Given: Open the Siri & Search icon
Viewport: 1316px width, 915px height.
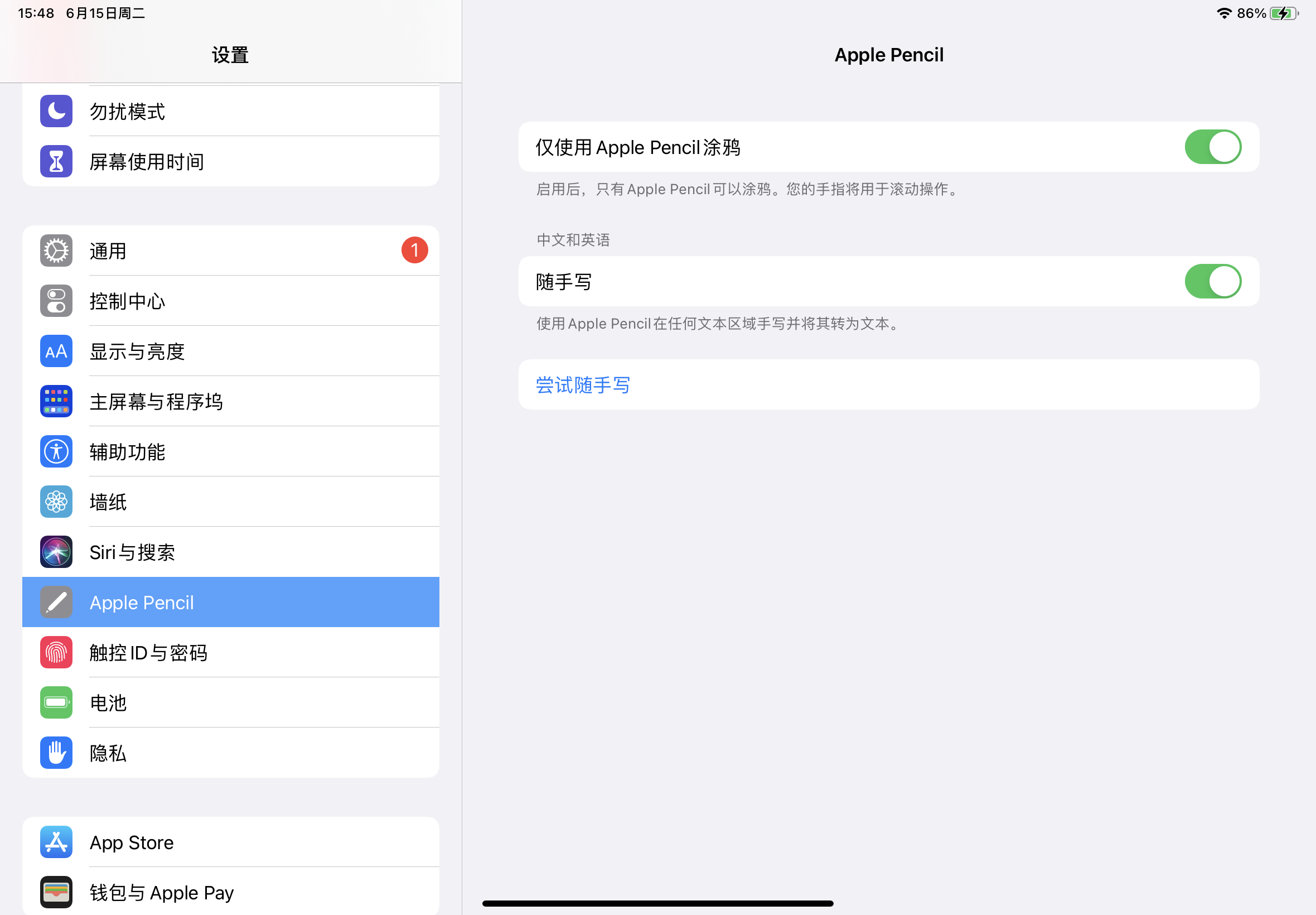Looking at the screenshot, I should click(x=56, y=552).
